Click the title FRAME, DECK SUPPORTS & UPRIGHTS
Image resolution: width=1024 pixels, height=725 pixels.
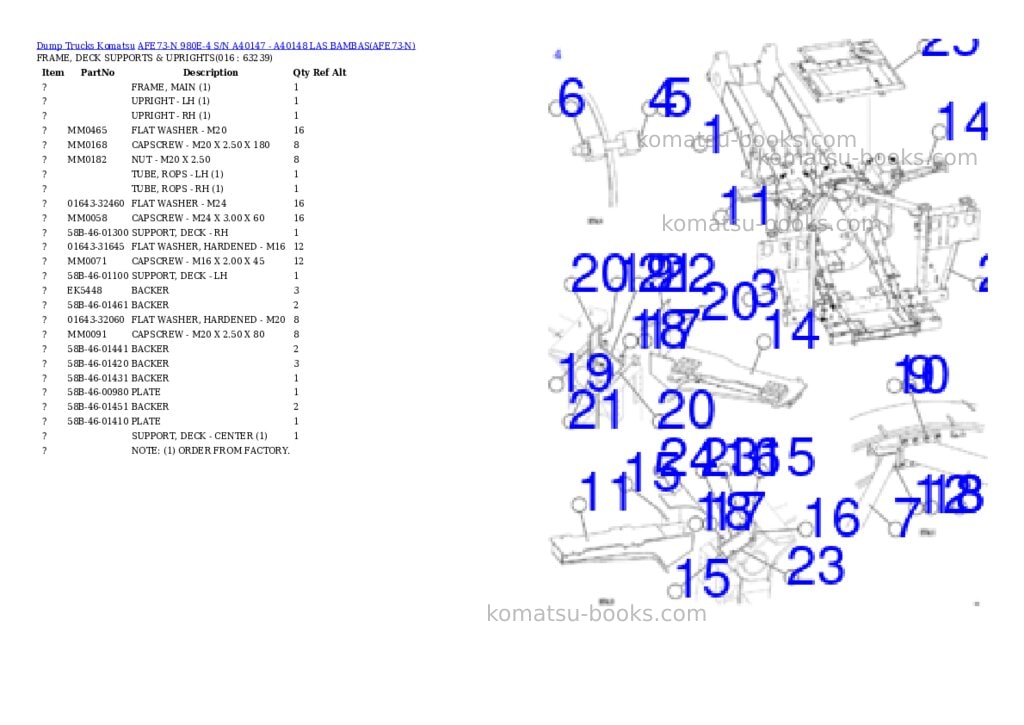tap(155, 58)
